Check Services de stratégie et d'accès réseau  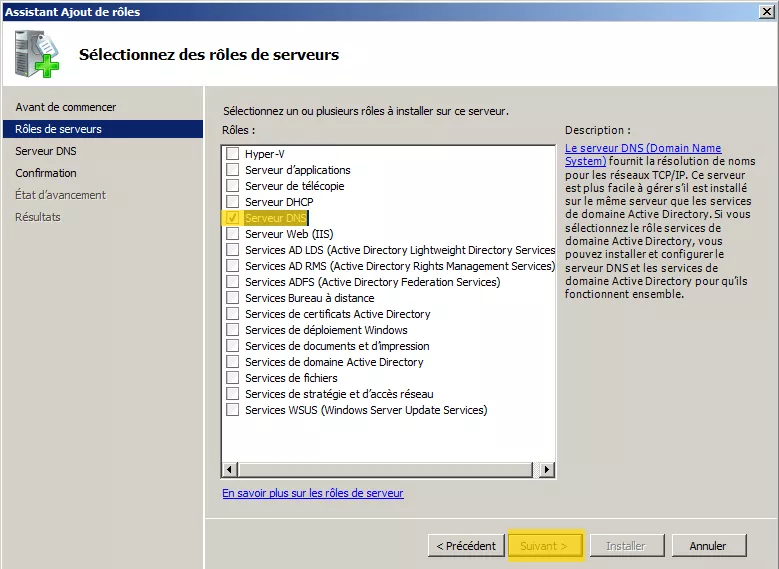pyautogui.click(x=232, y=394)
